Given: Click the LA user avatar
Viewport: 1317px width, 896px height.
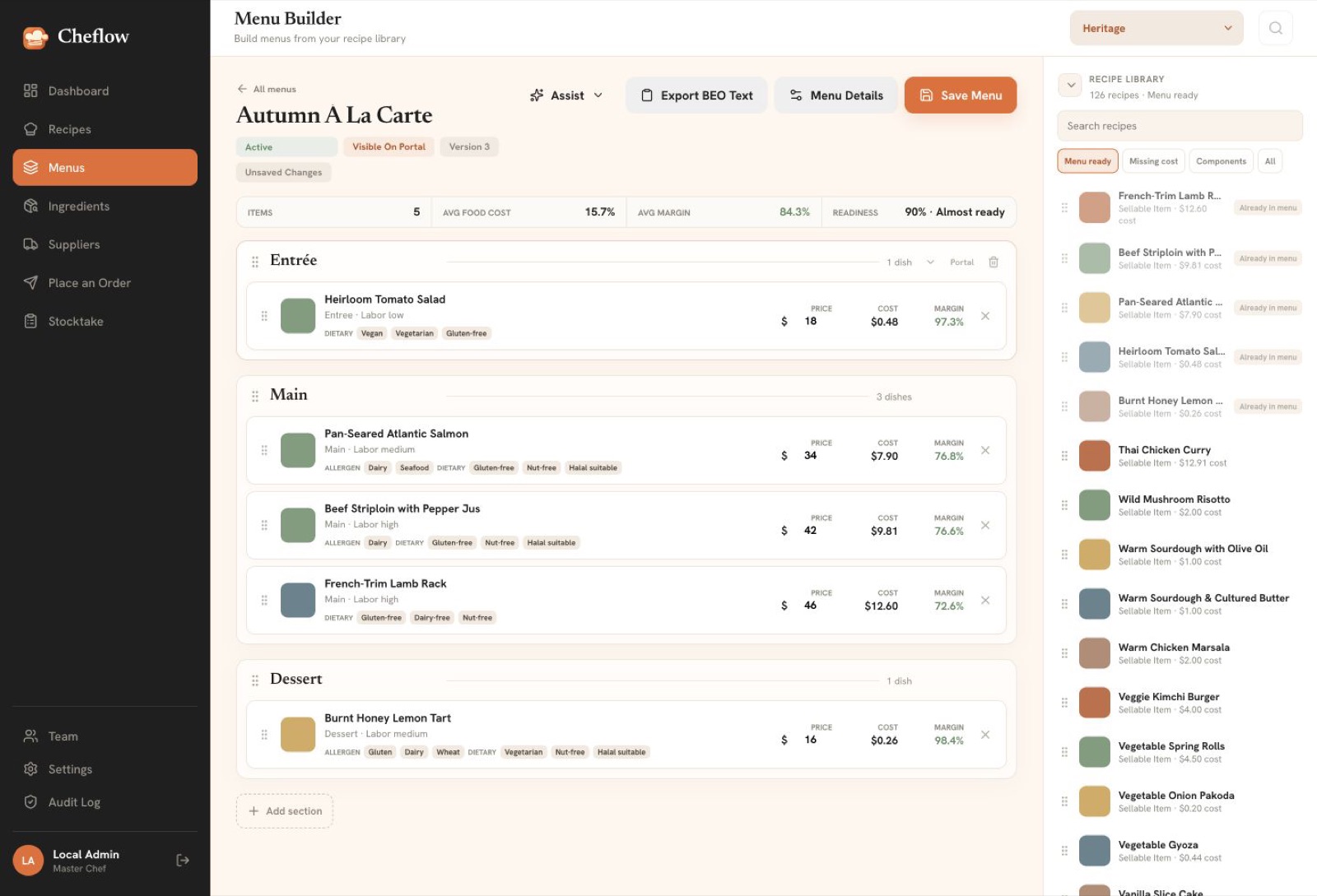Looking at the screenshot, I should (28, 861).
